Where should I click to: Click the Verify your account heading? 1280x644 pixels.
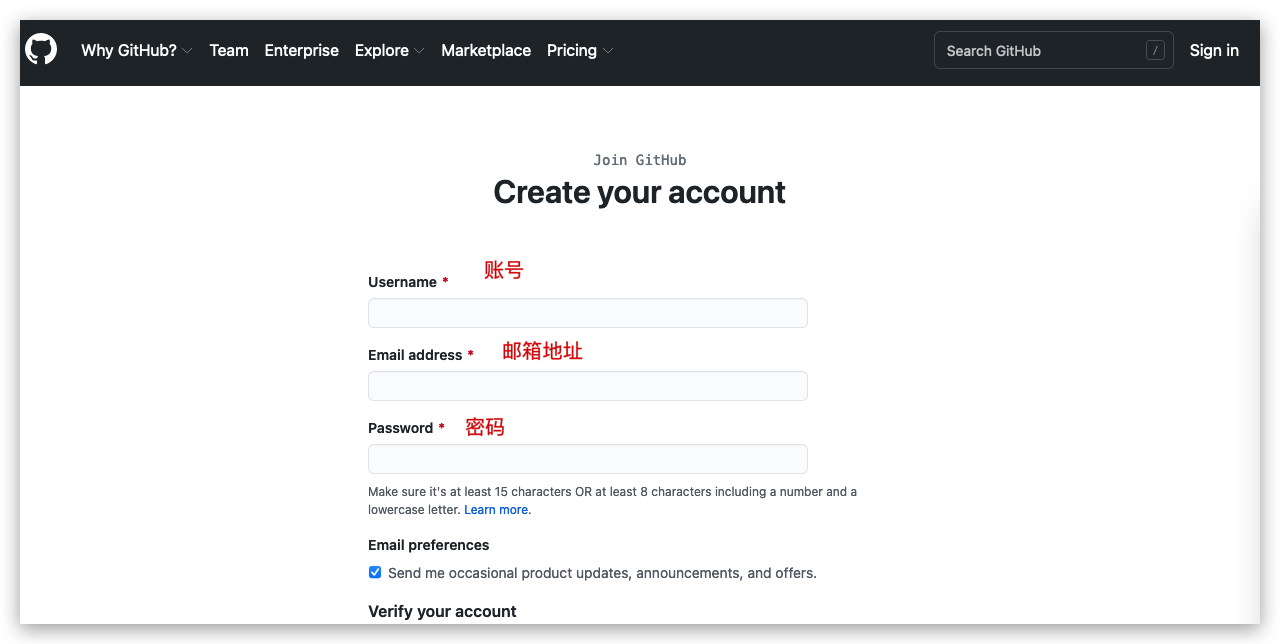pos(442,611)
